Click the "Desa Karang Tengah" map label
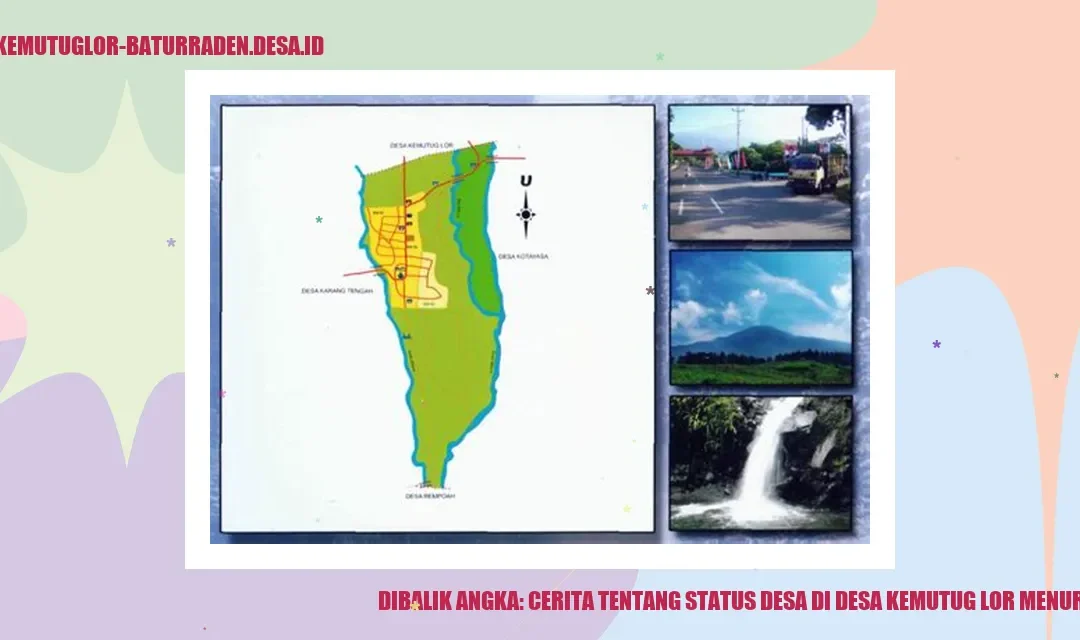This screenshot has width=1080, height=640. (x=337, y=291)
